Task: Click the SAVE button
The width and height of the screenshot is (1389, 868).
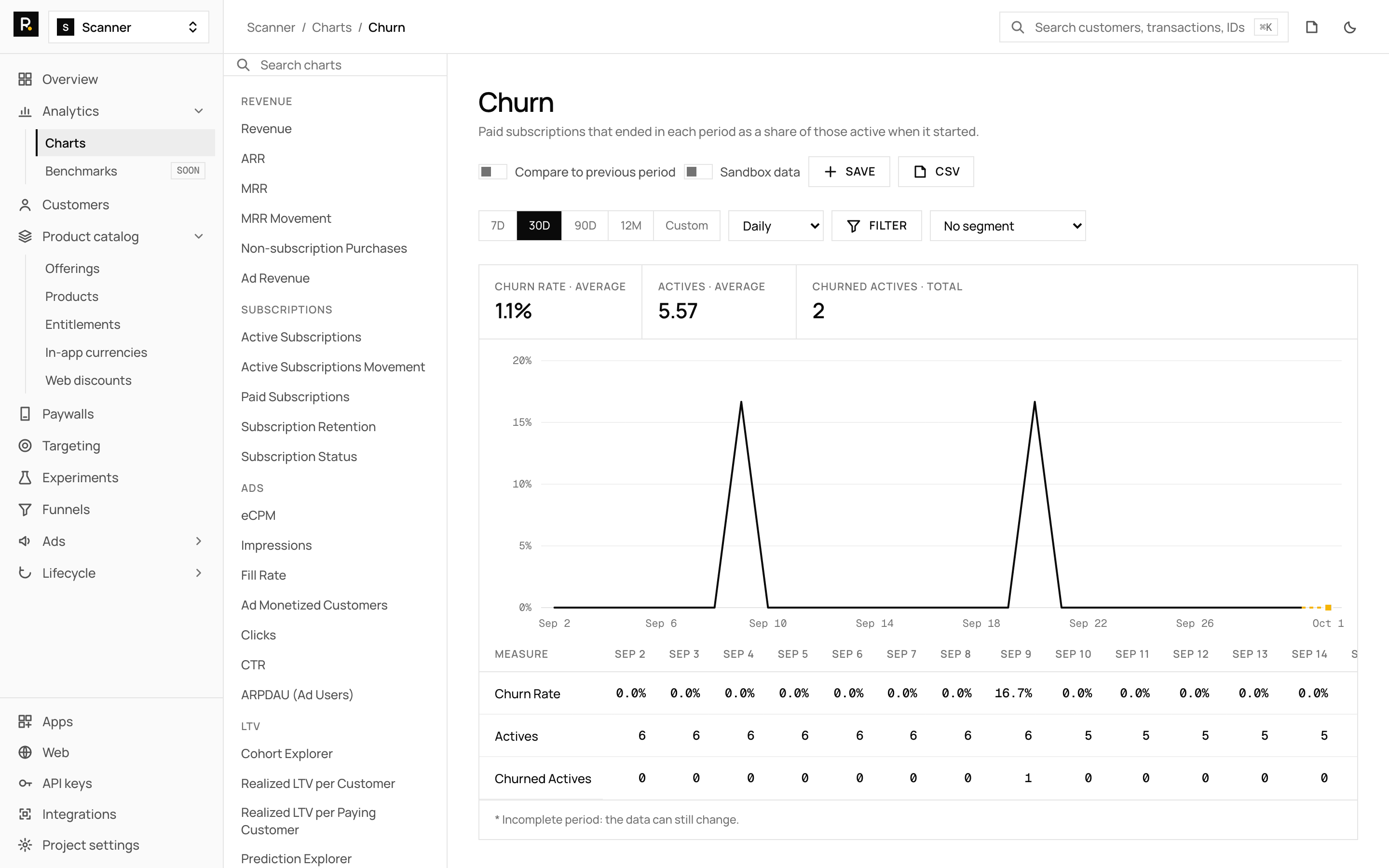Action: pos(849,172)
